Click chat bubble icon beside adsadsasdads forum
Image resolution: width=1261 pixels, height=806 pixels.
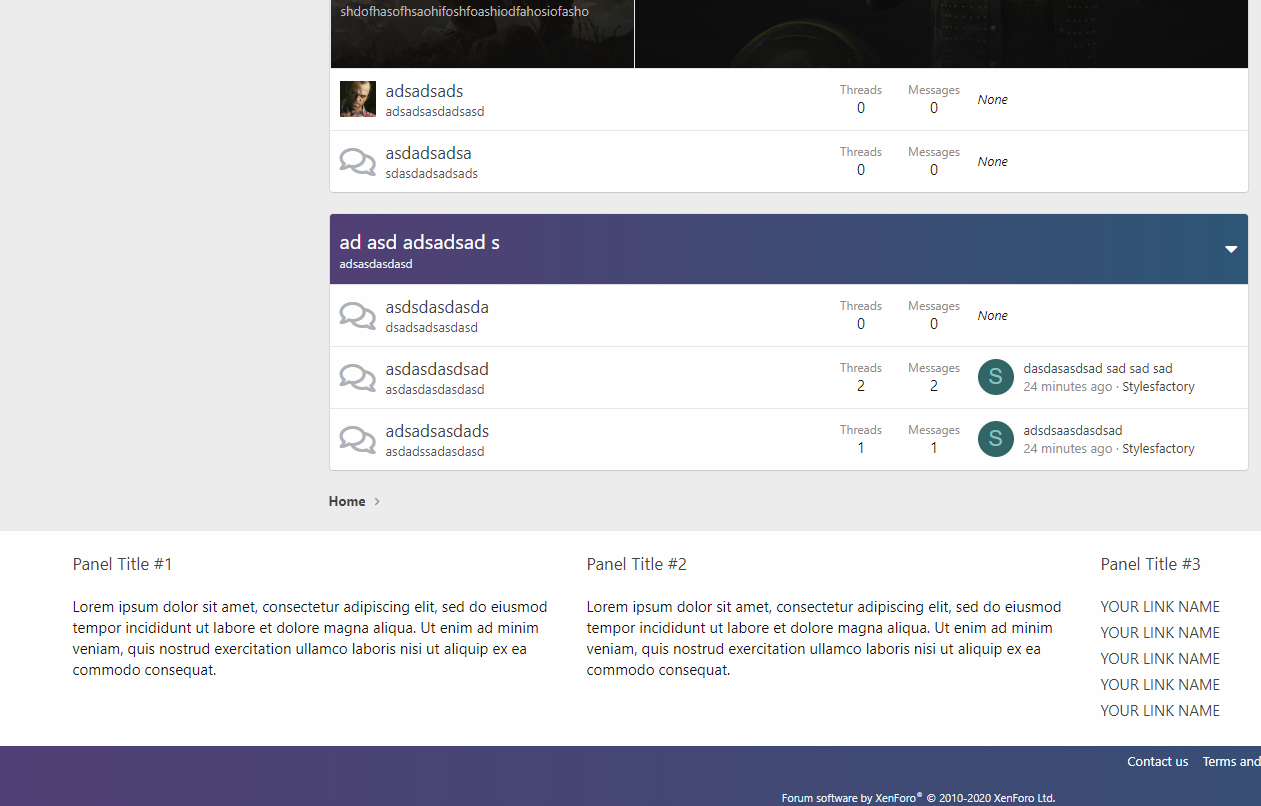357,439
